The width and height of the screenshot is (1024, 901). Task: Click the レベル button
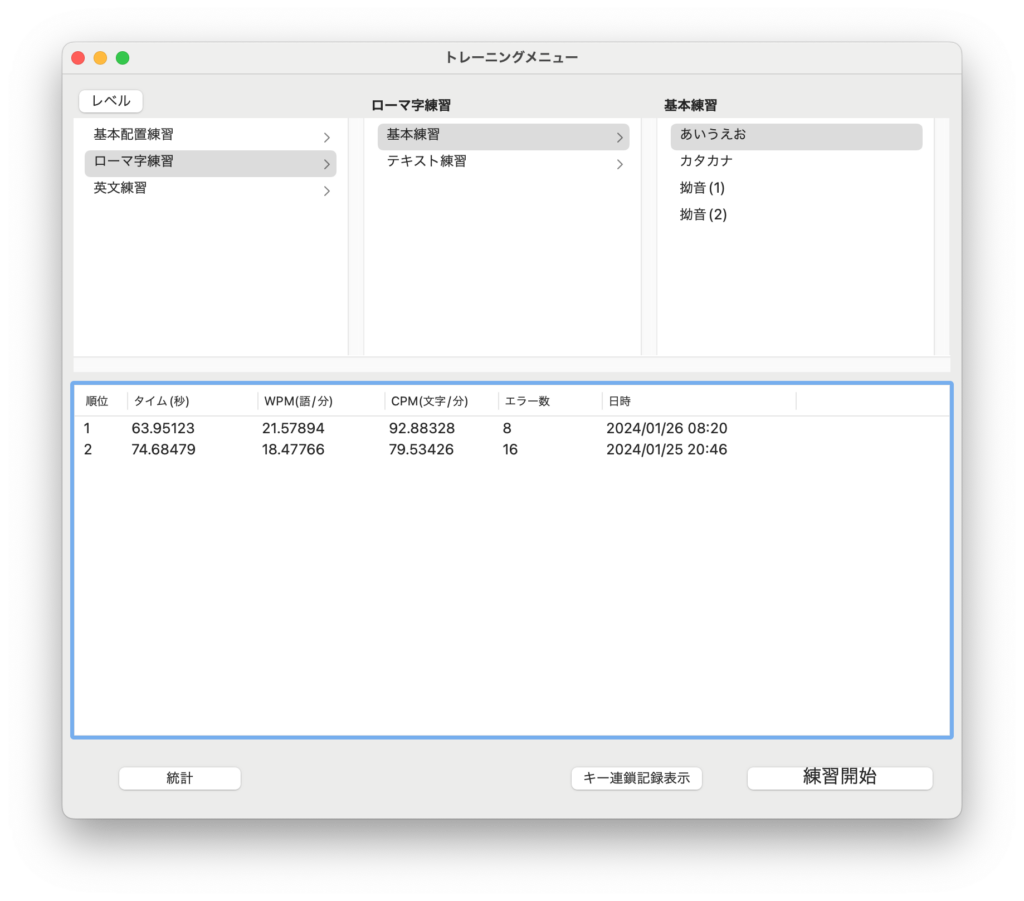pos(111,101)
